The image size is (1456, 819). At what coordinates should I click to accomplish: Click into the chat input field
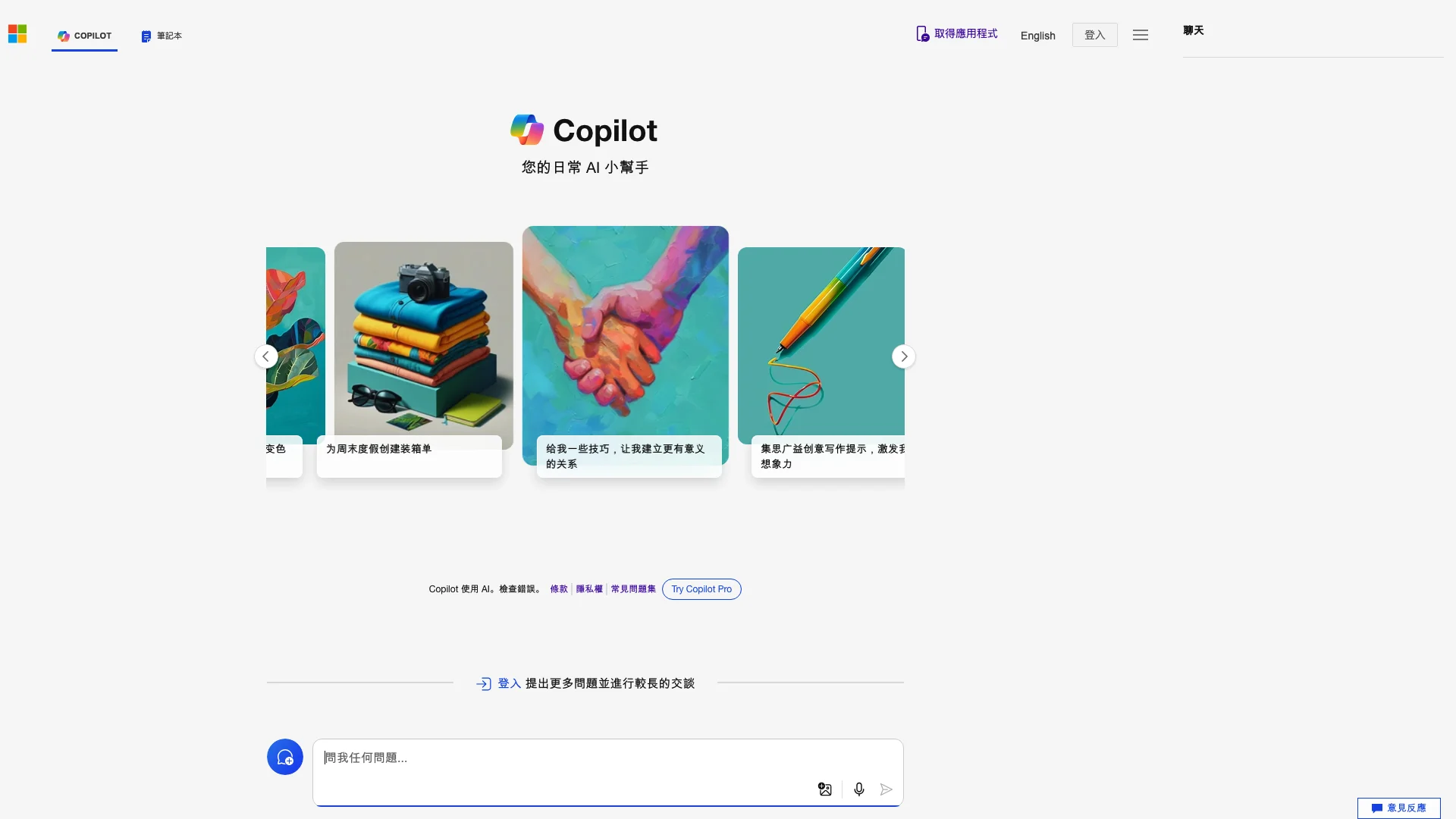pyautogui.click(x=608, y=757)
